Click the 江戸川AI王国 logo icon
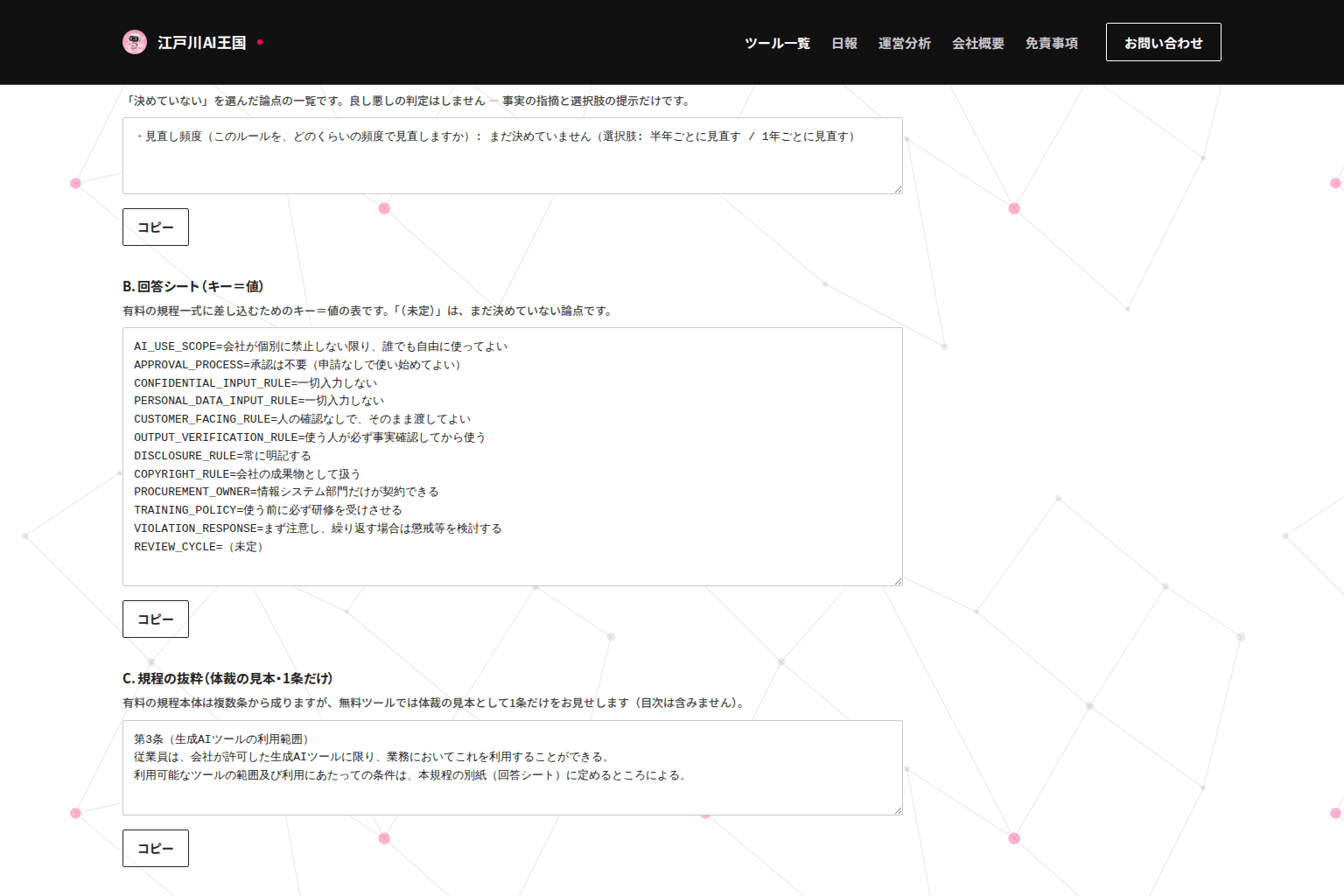Viewport: 1344px width, 896px height. [x=135, y=42]
